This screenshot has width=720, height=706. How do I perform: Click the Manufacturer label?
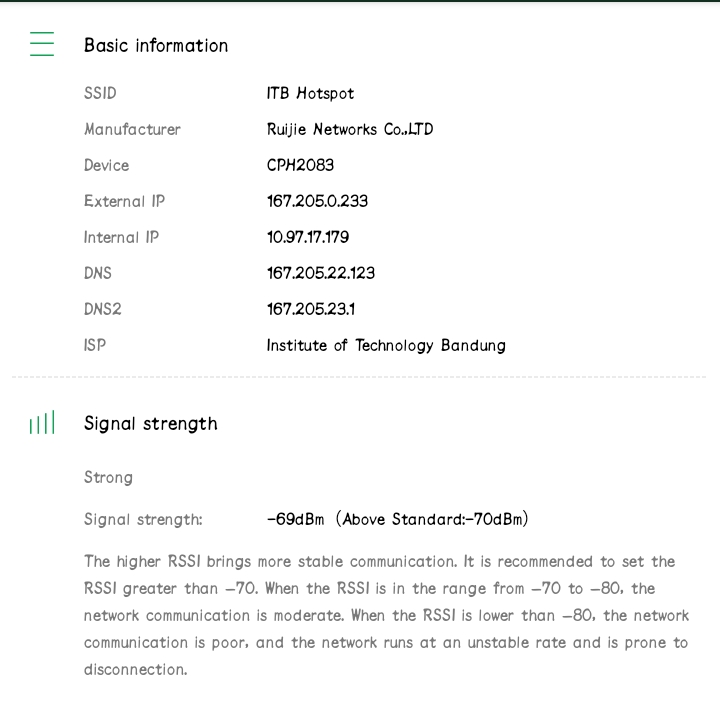click(132, 129)
